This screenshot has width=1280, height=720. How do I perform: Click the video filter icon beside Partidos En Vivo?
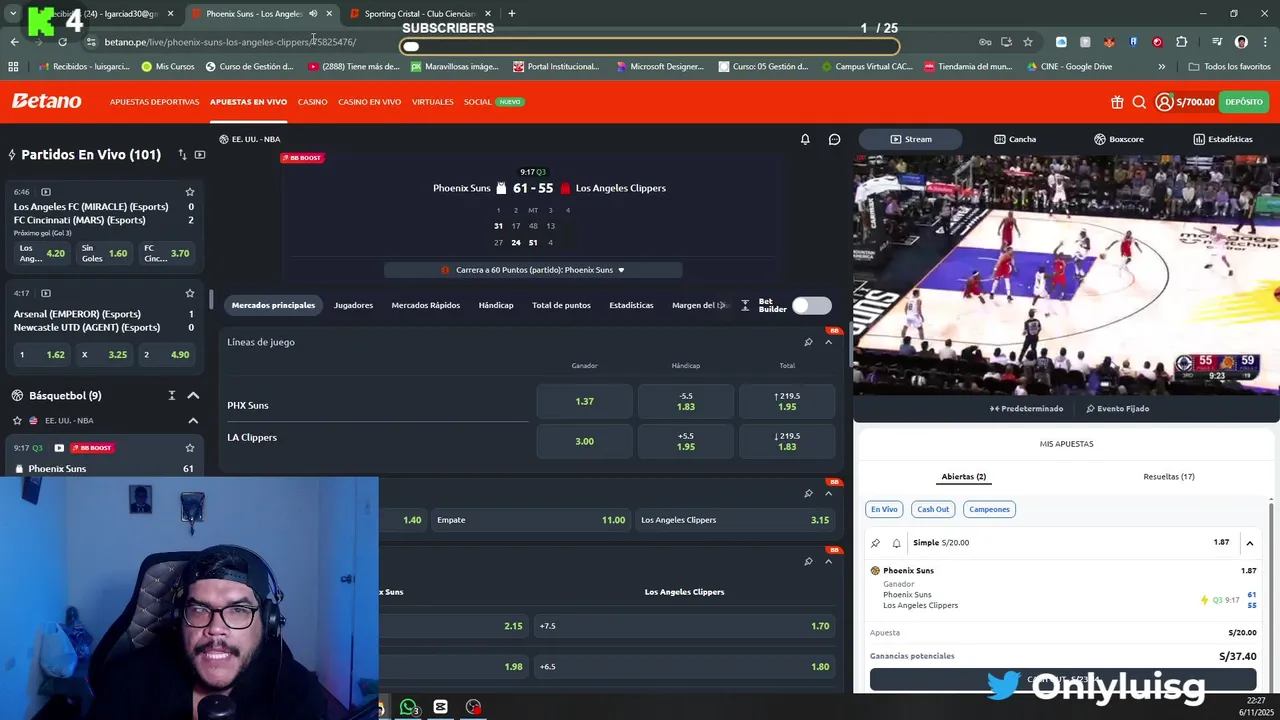pyautogui.click(x=200, y=155)
